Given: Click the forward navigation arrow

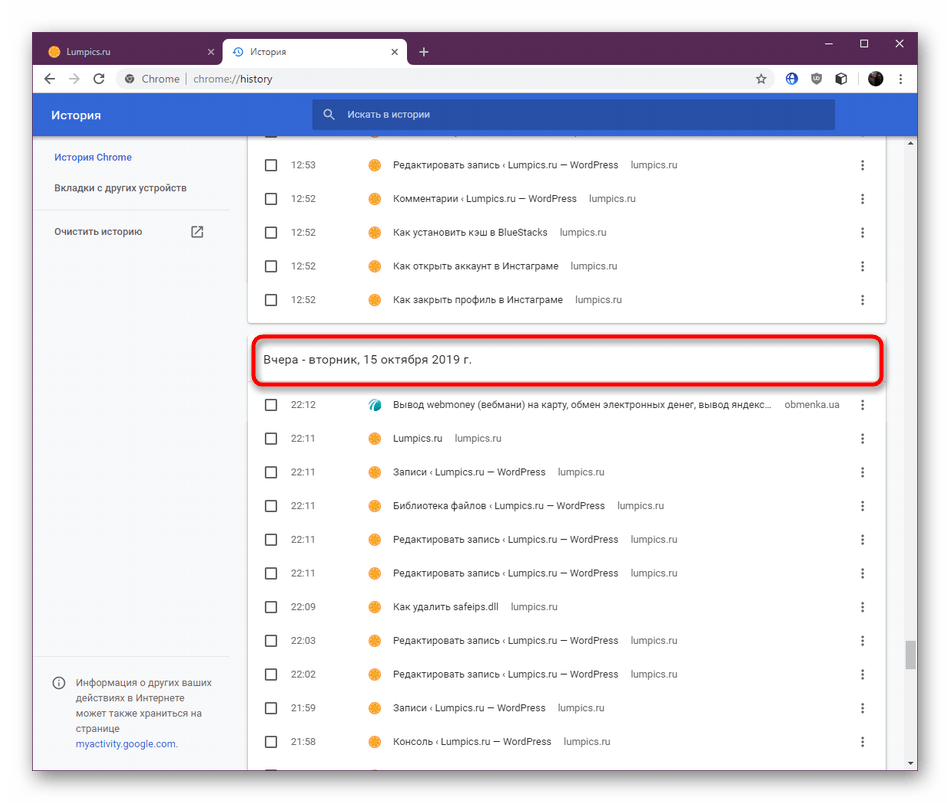Looking at the screenshot, I should click(x=74, y=79).
